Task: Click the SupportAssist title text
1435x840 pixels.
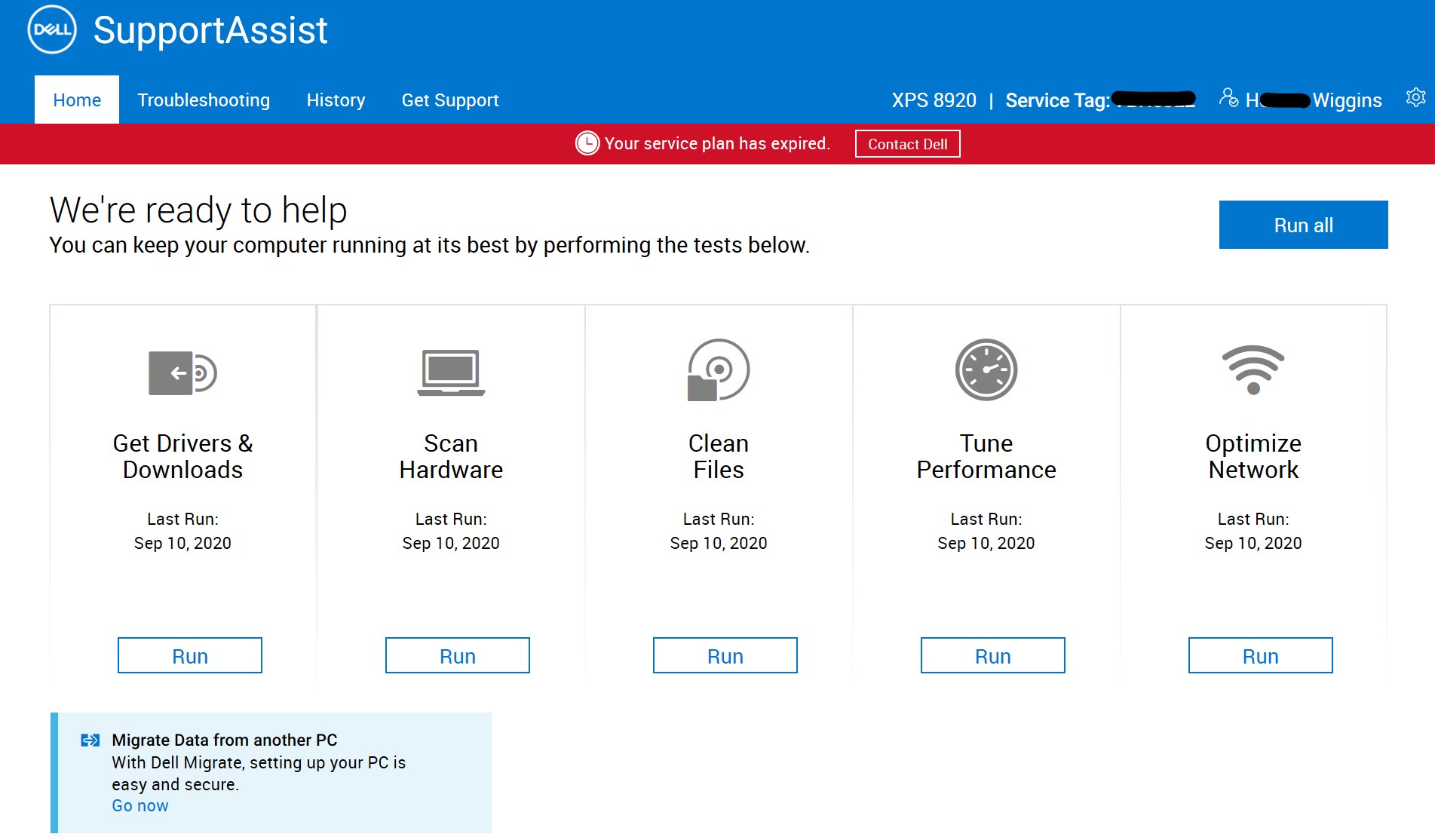Action: tap(210, 30)
